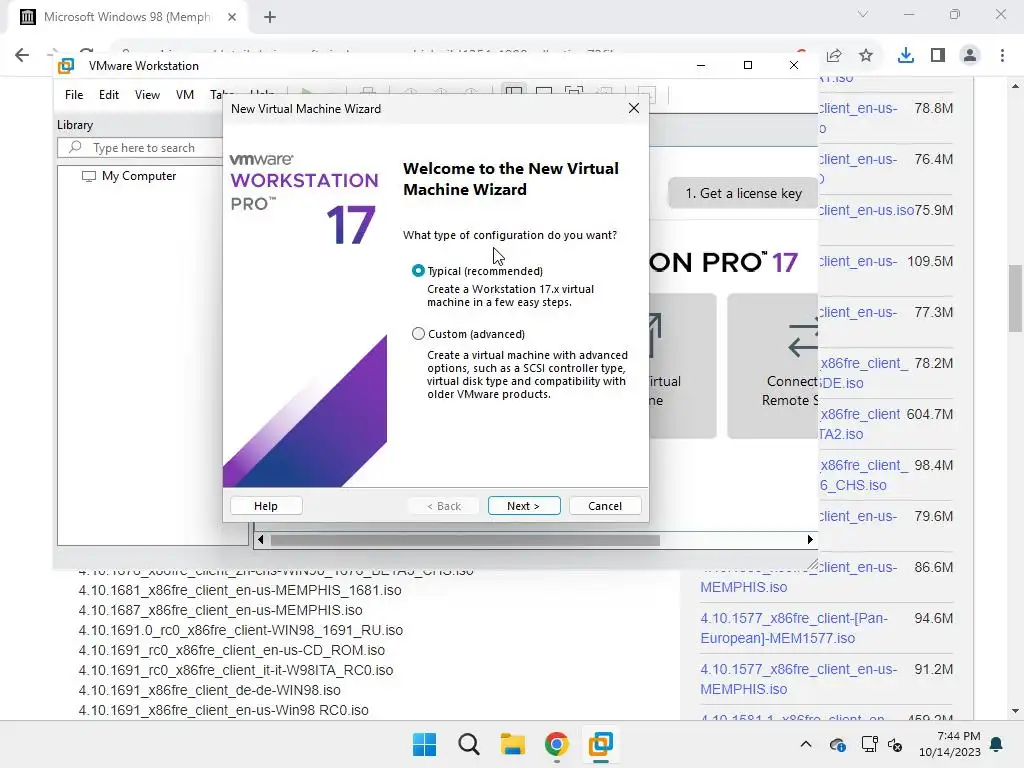The height and width of the screenshot is (768, 1024).
Task: Click the 4.10.1691_rc0 en-us-CD_ROM.iso entry
Action: pyautogui.click(x=231, y=650)
